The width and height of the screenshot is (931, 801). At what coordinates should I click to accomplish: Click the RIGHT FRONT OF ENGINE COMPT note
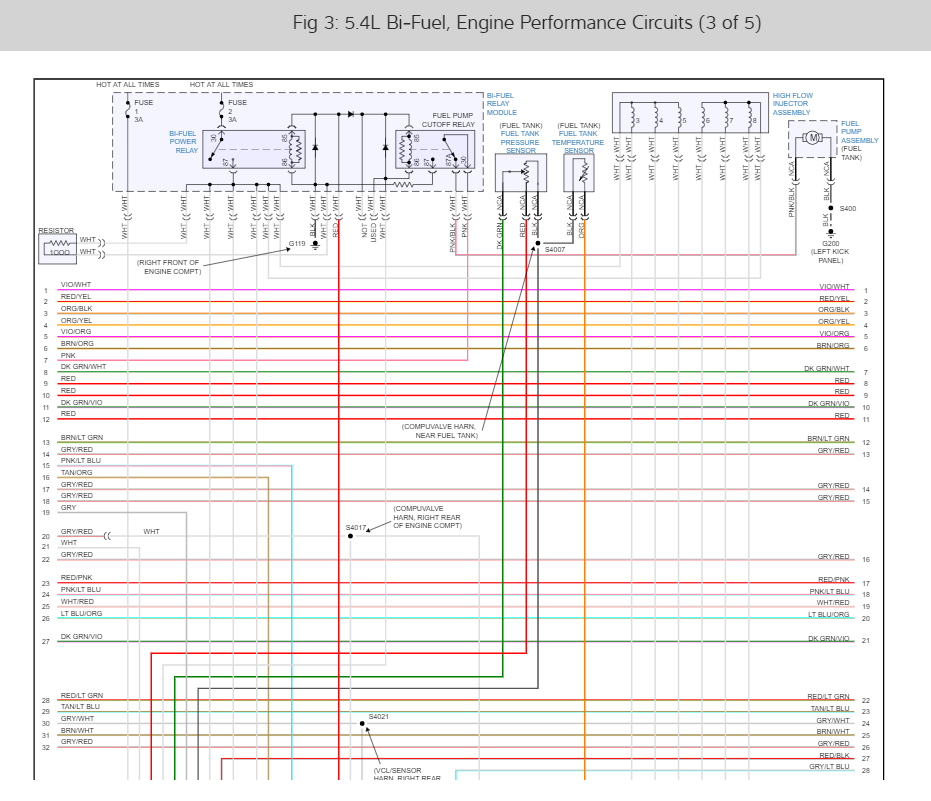coord(169,267)
